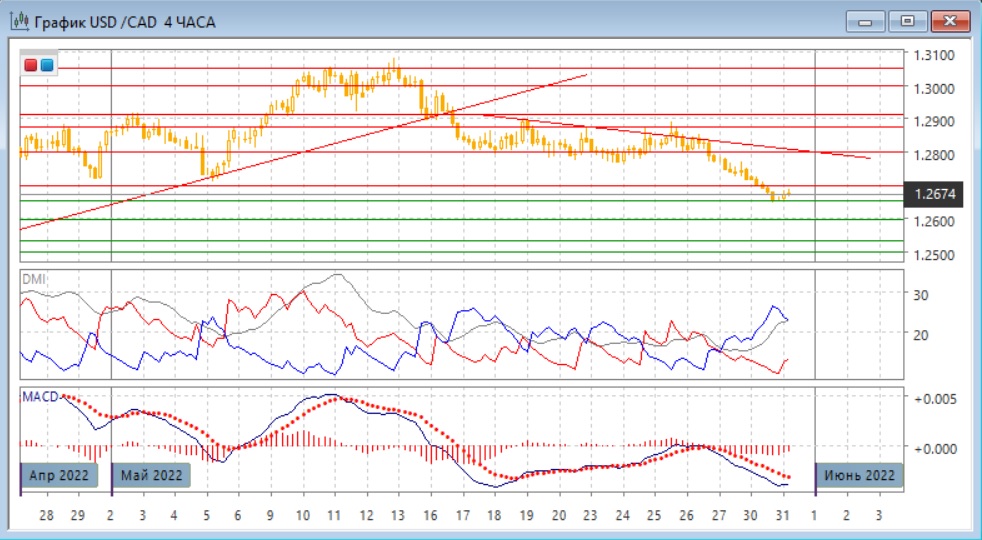This screenshot has width=982, height=540.
Task: Minimize the USD/CAD chart window
Action: coord(865,22)
